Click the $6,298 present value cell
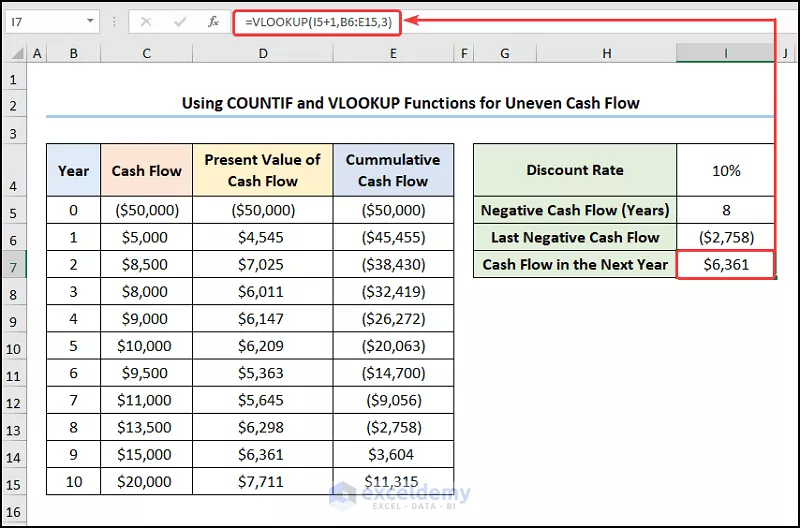This screenshot has width=800, height=528. [263, 427]
